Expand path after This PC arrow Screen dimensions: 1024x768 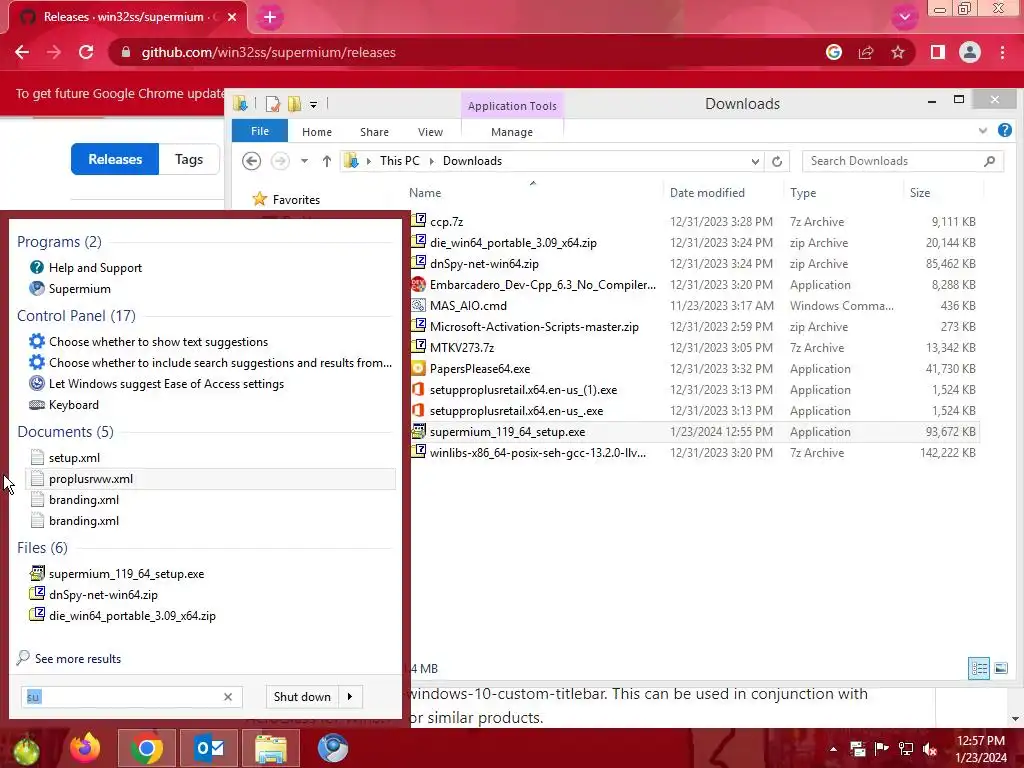point(431,161)
